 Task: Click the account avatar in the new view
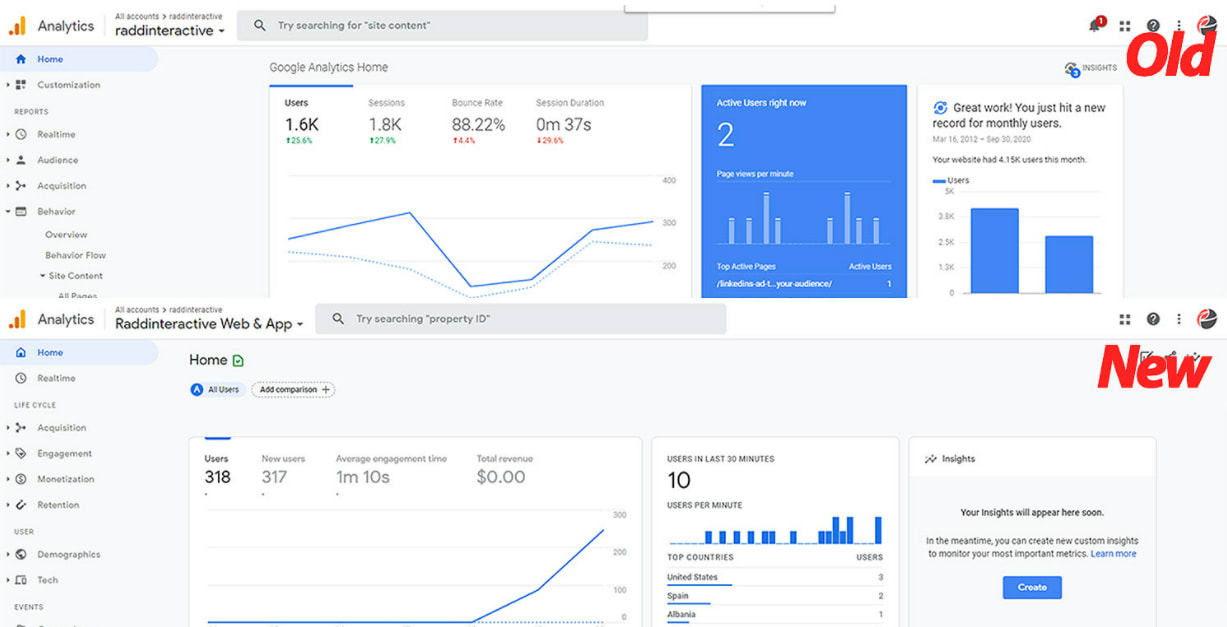1207,319
